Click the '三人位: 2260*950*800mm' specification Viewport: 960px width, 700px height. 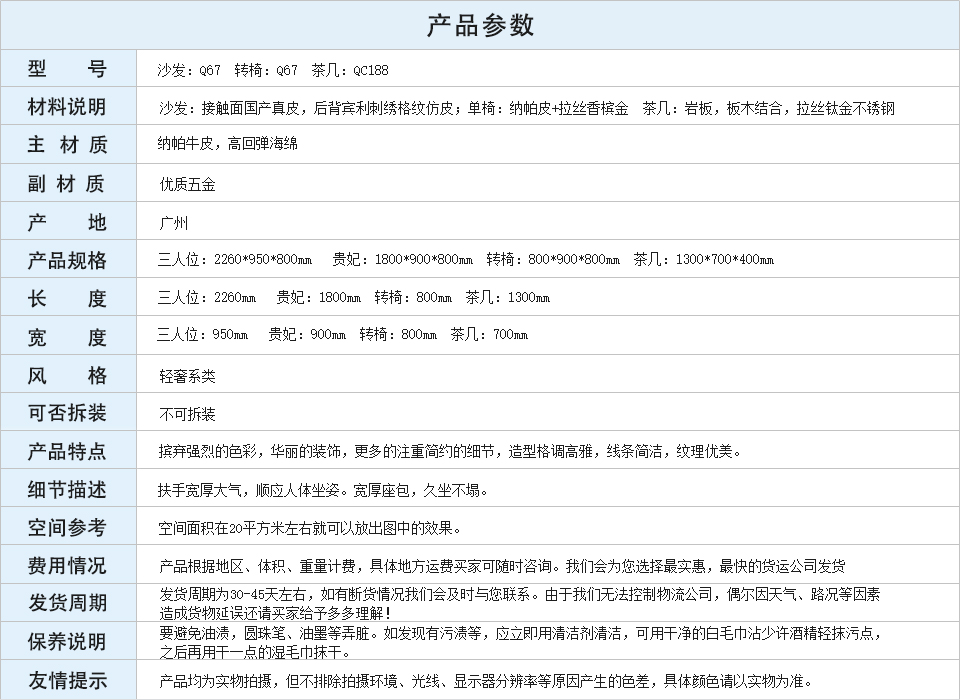click(x=235, y=259)
